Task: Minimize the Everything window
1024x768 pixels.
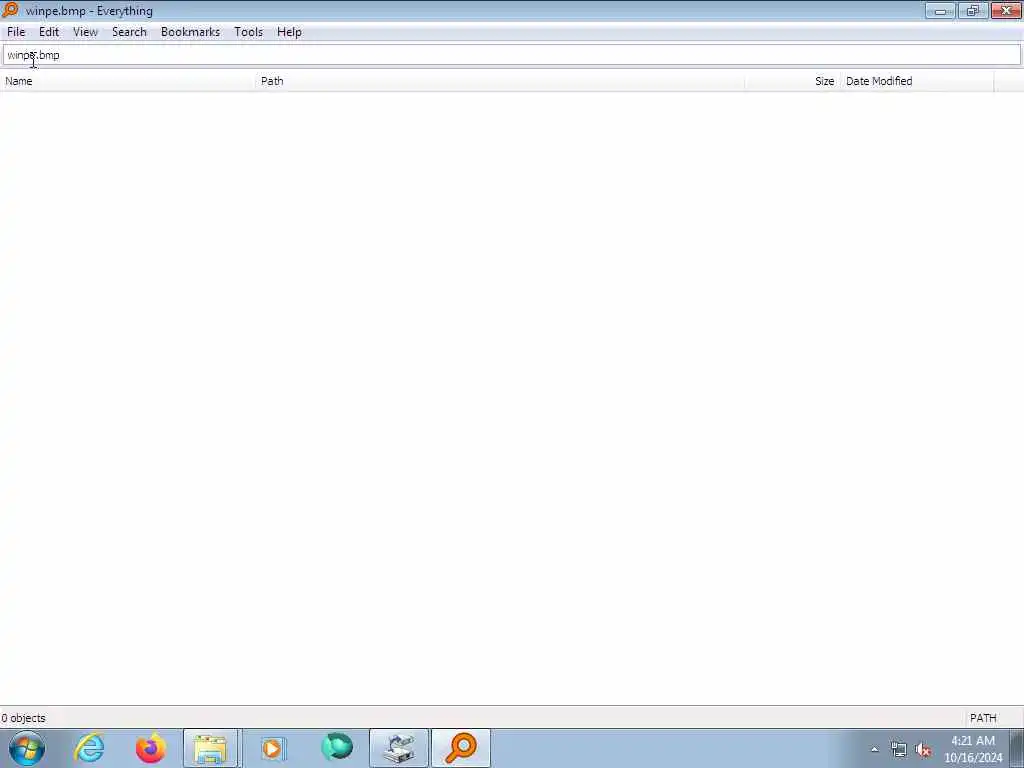Action: coord(940,10)
